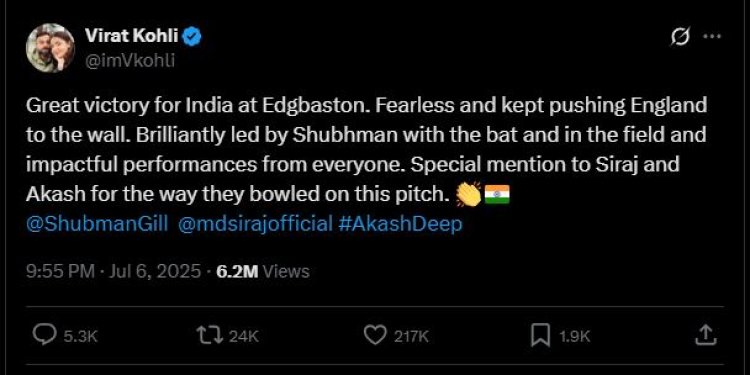Viewport: 750px width, 375px height.
Task: Open the @ShubmanGill mention
Action: pos(97,223)
